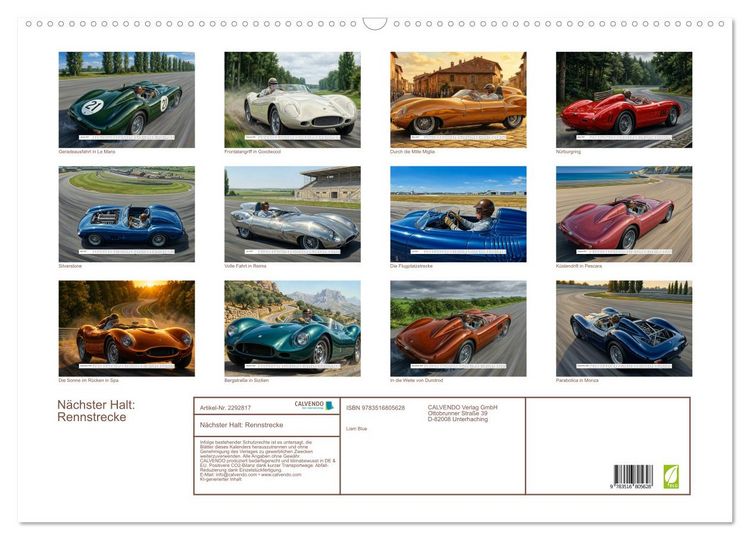Select the dark blue Monza Parabolica image

click(x=624, y=328)
